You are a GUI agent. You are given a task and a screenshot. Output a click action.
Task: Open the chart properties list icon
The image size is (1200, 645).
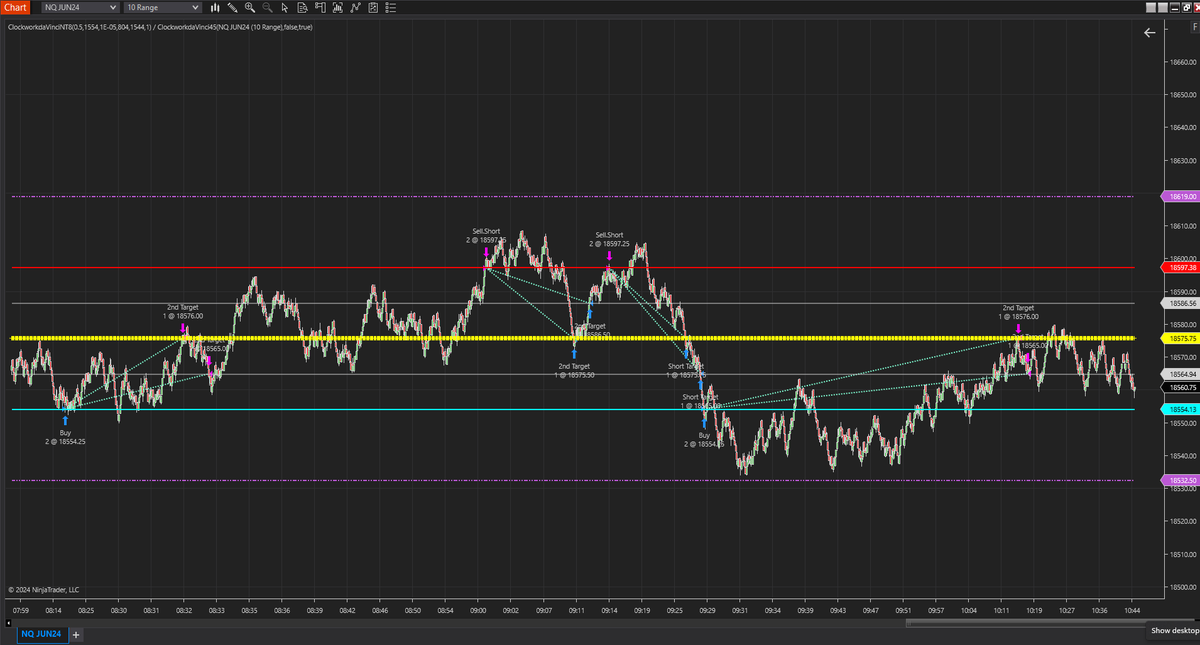[390, 7]
